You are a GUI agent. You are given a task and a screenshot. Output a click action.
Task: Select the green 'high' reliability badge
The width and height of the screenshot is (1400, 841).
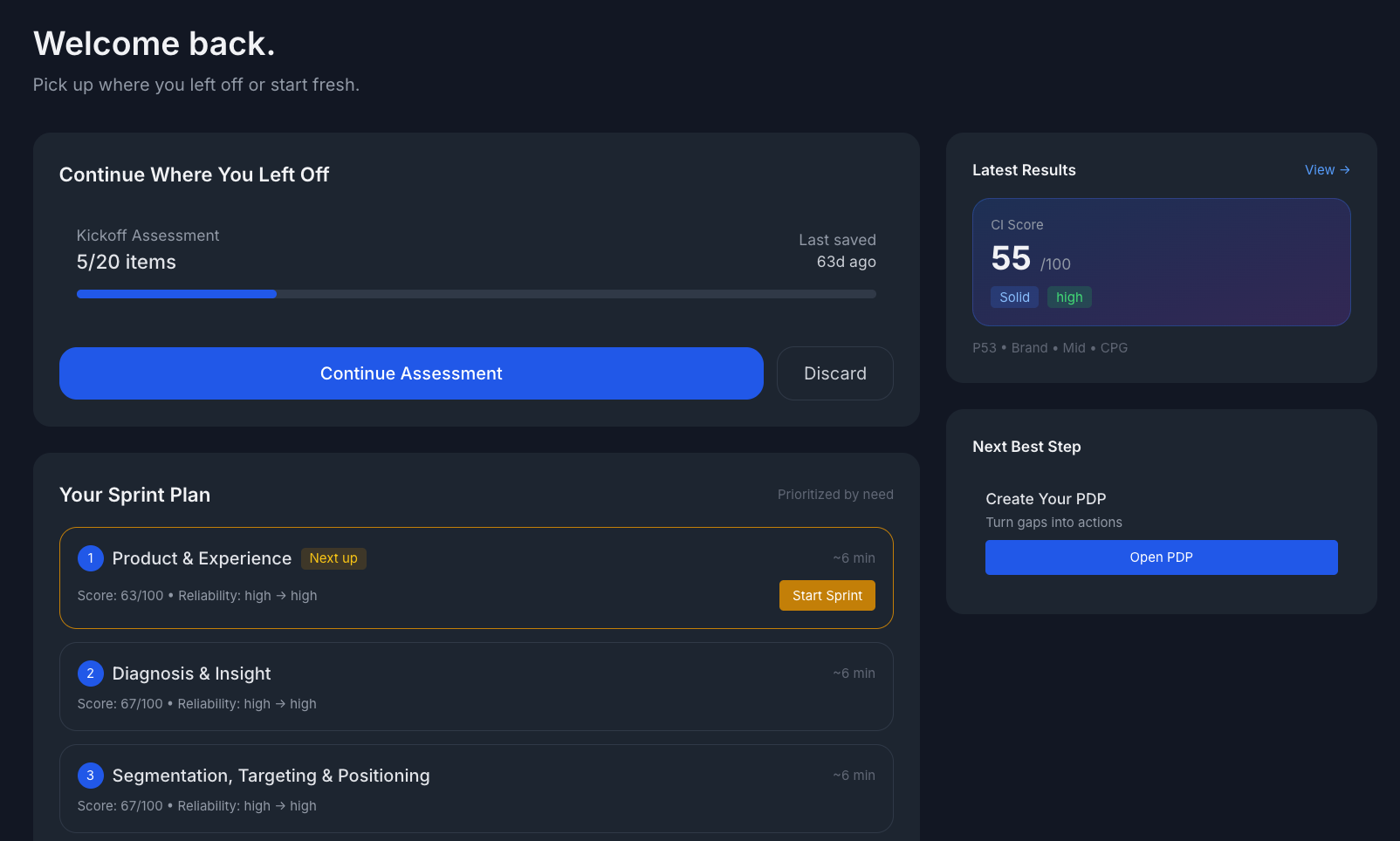(x=1069, y=297)
